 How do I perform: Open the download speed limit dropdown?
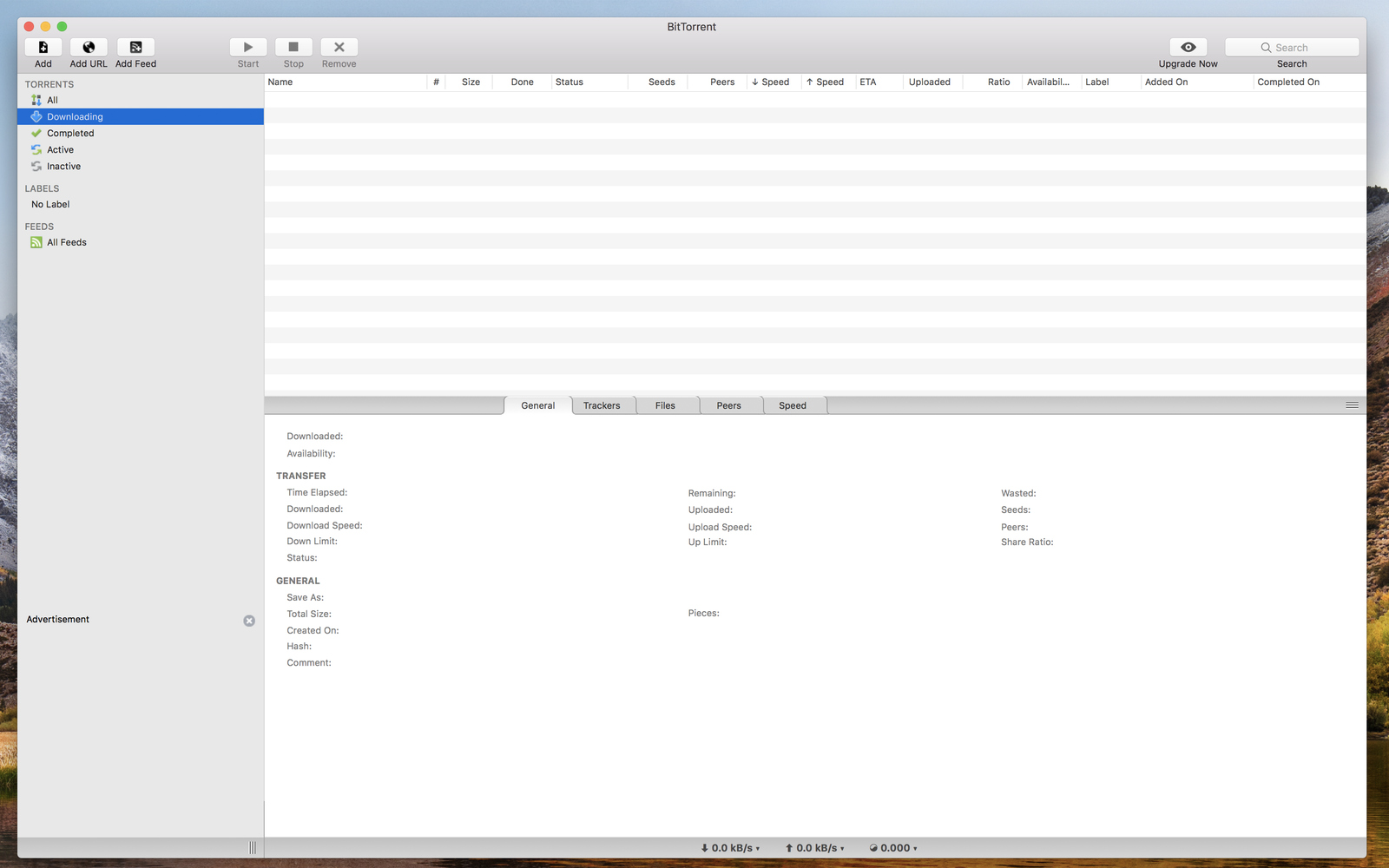click(x=730, y=848)
